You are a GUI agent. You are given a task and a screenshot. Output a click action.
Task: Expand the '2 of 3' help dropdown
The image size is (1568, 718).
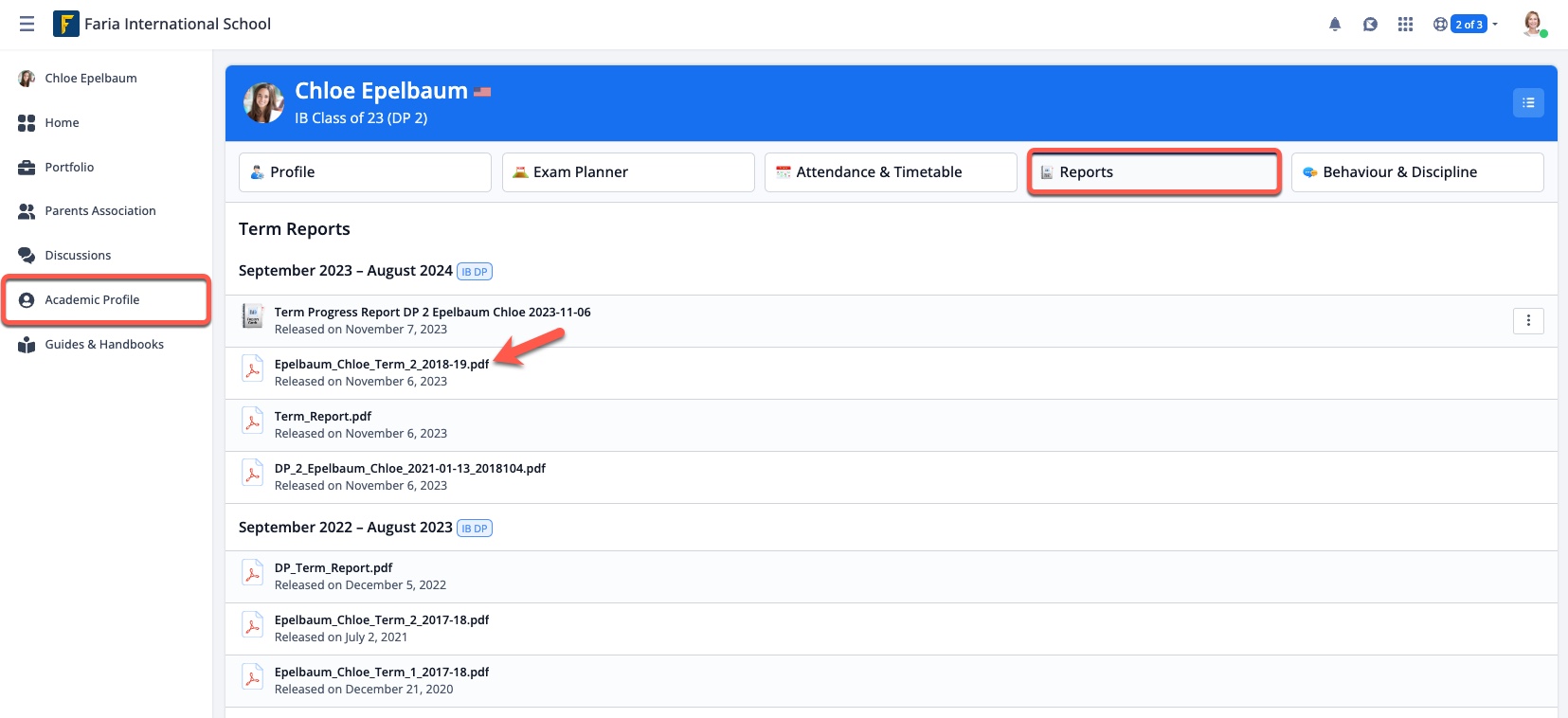tap(1468, 25)
